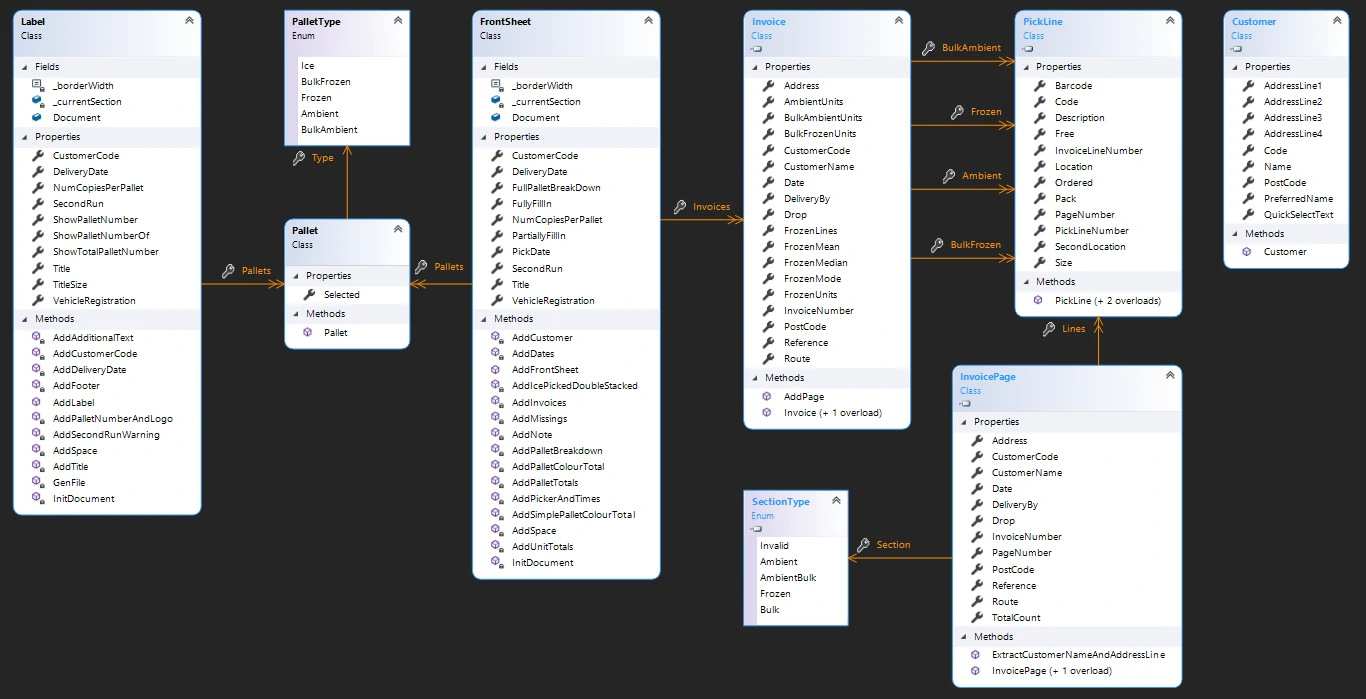Viewport: 1366px width, 699px height.
Task: Select the QuickSelectText property in Customer
Action: point(1298,214)
